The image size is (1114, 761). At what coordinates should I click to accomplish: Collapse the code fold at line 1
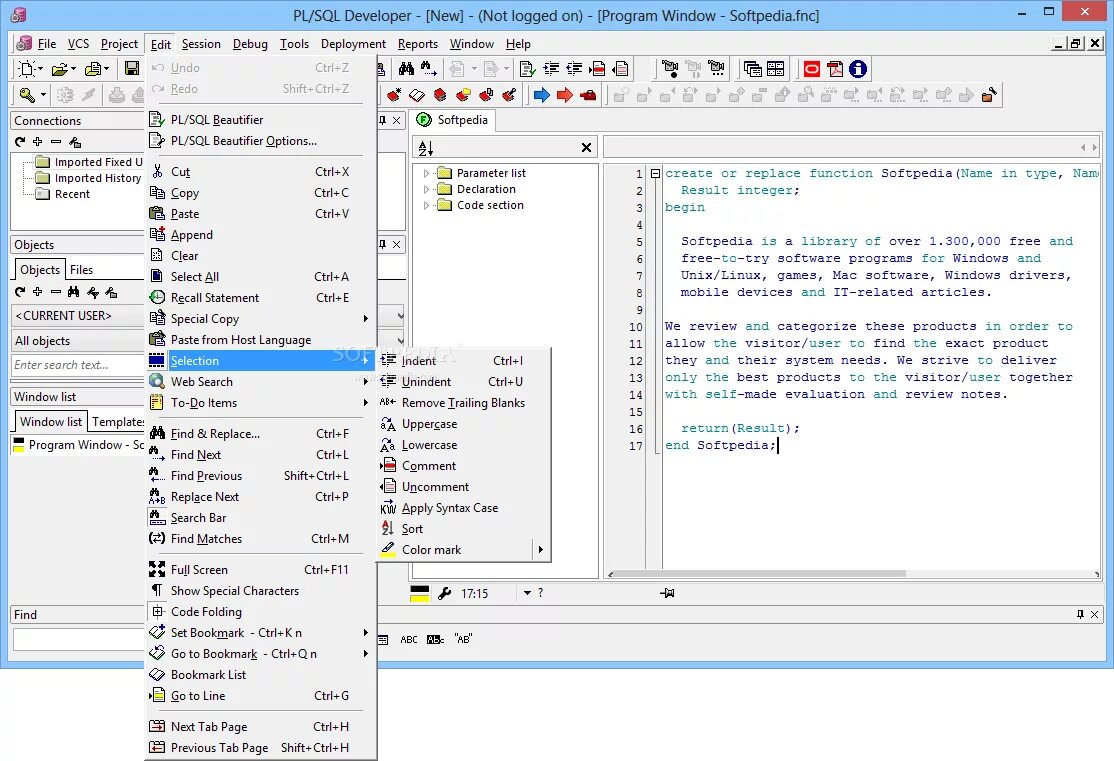[x=655, y=173]
